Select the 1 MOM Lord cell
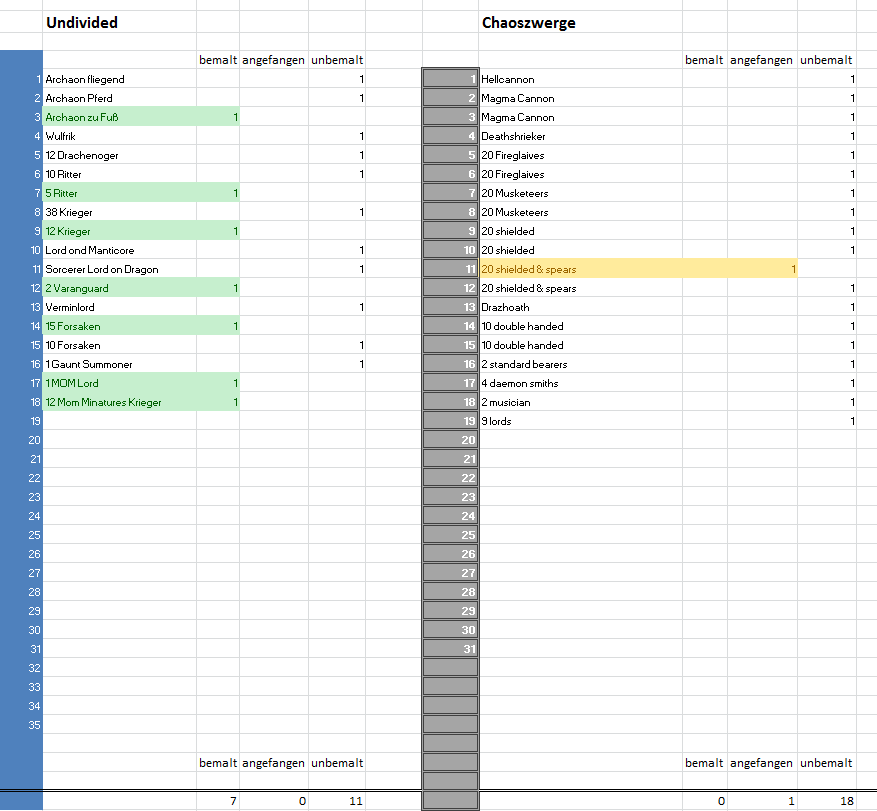Screen dimensions: 877x811 click(120, 384)
